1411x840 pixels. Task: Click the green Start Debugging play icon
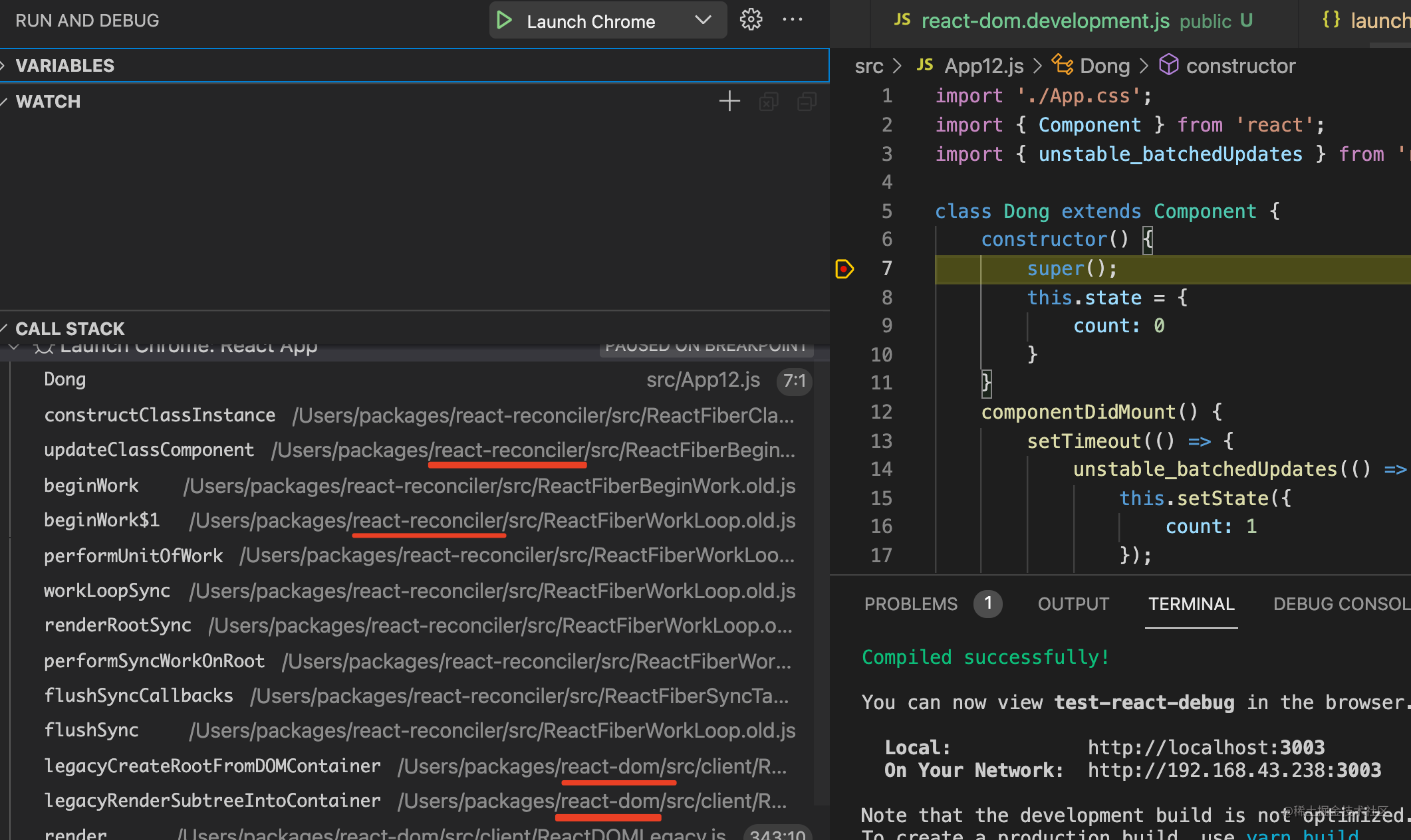[x=504, y=21]
